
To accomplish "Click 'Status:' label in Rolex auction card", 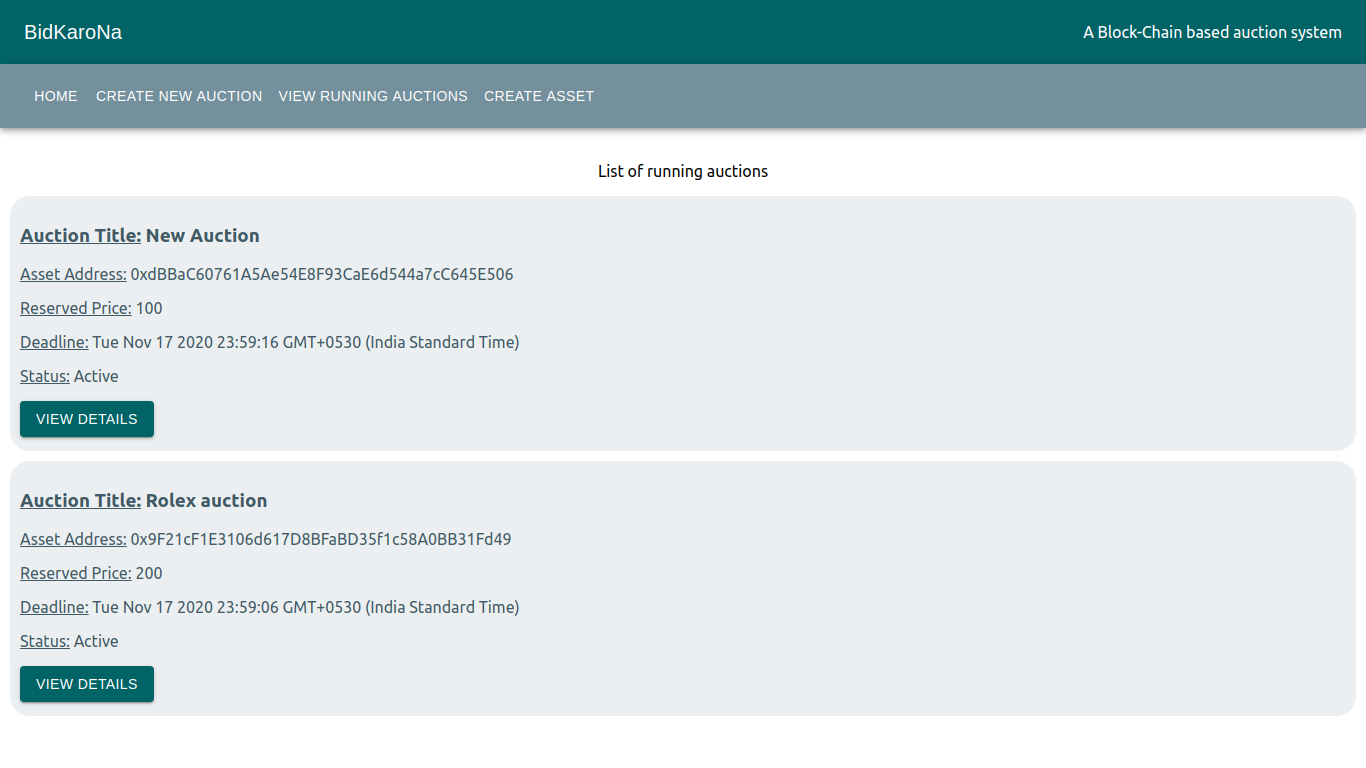I will [x=45, y=641].
